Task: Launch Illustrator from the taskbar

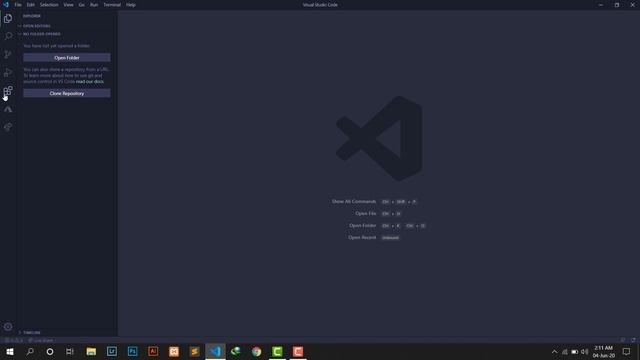Action: click(x=153, y=351)
